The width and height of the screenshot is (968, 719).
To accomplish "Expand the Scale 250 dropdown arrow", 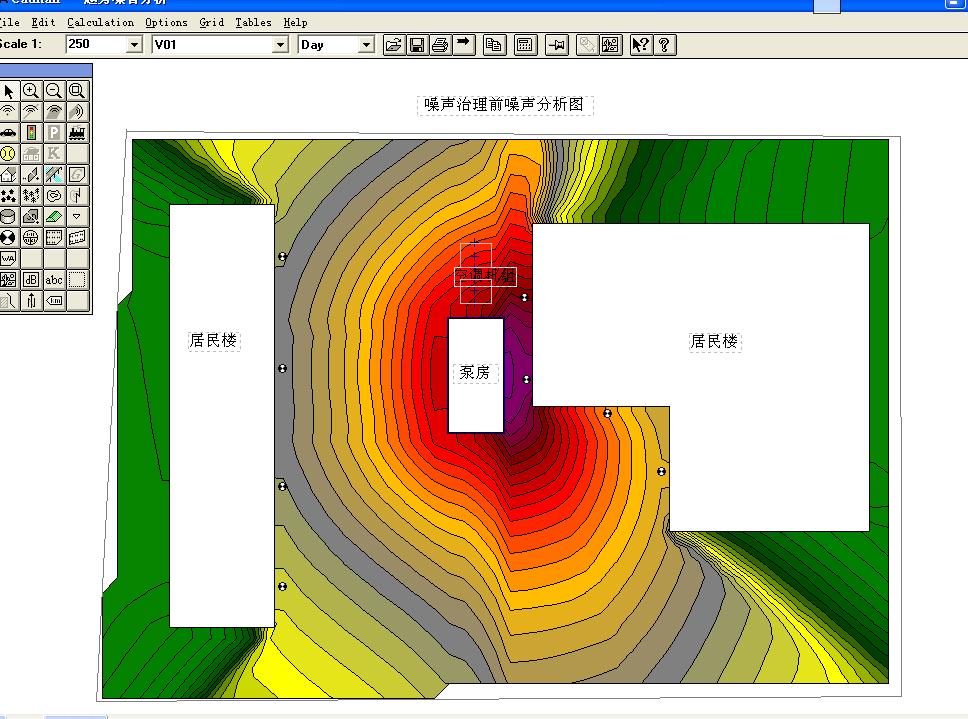I will click(x=134, y=44).
